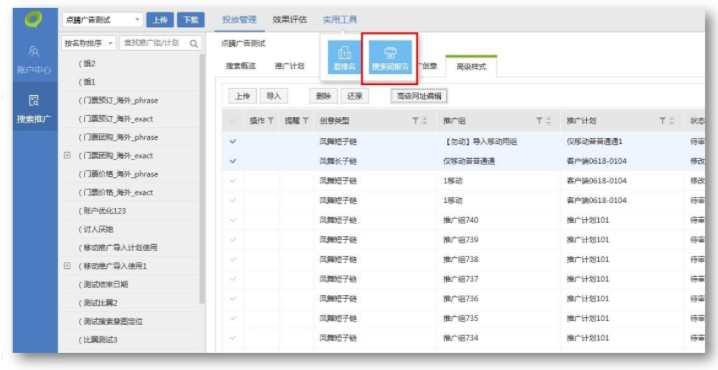Check the row for 推广组739
The height and width of the screenshot is (370, 718).
coord(233,240)
